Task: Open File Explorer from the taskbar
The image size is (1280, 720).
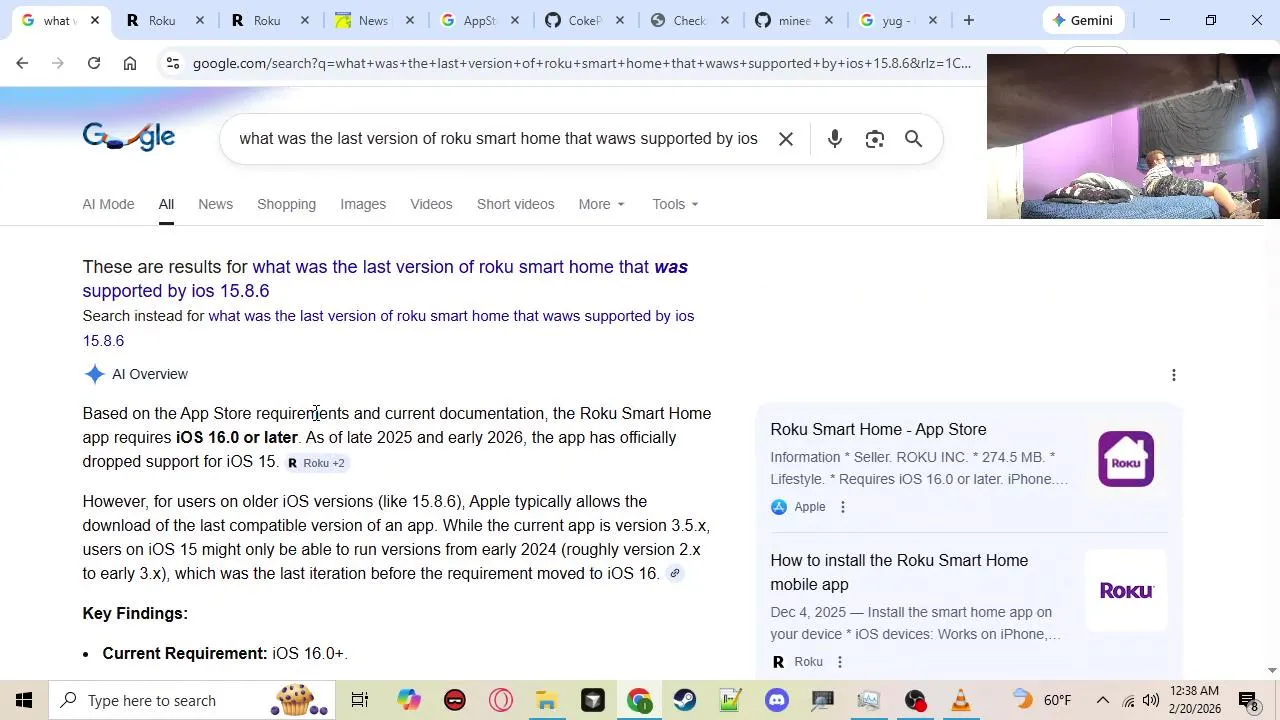Action: pos(547,700)
